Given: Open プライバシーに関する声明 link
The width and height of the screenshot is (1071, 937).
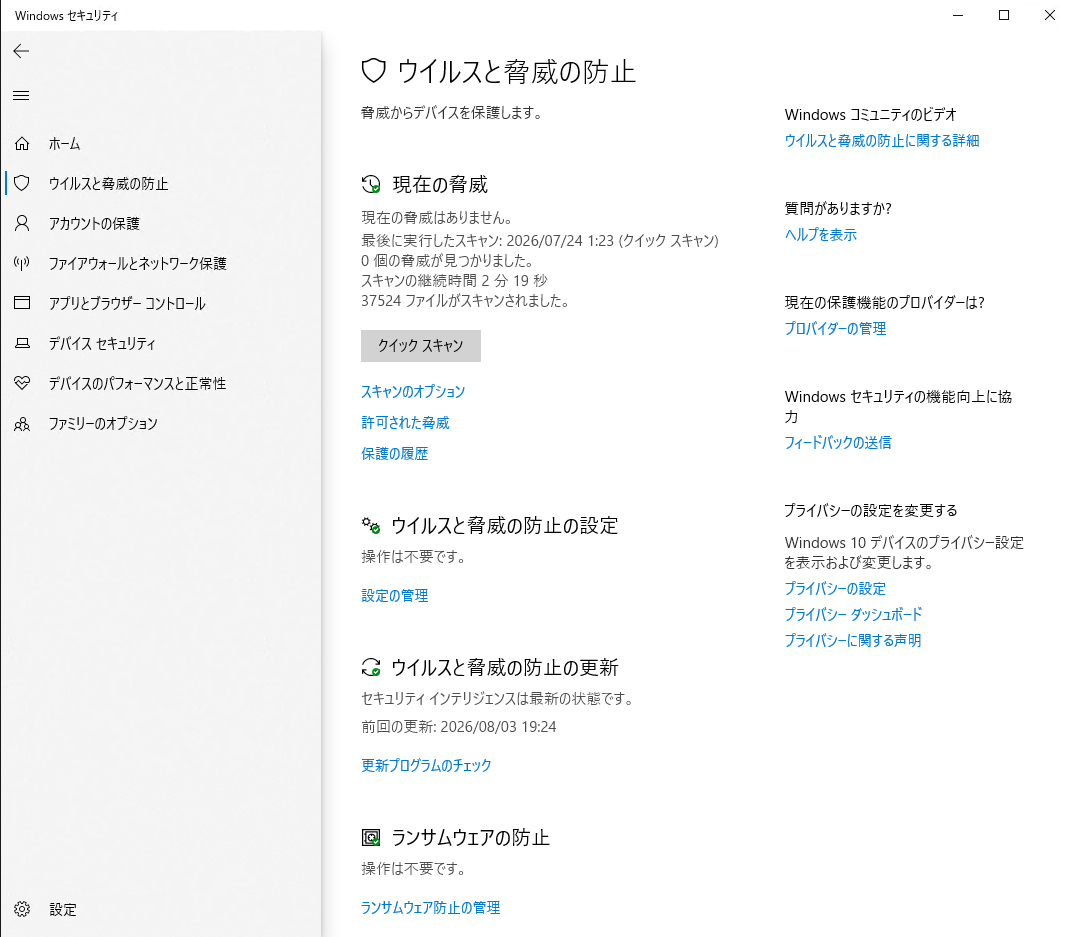Looking at the screenshot, I should pyautogui.click(x=853, y=641).
